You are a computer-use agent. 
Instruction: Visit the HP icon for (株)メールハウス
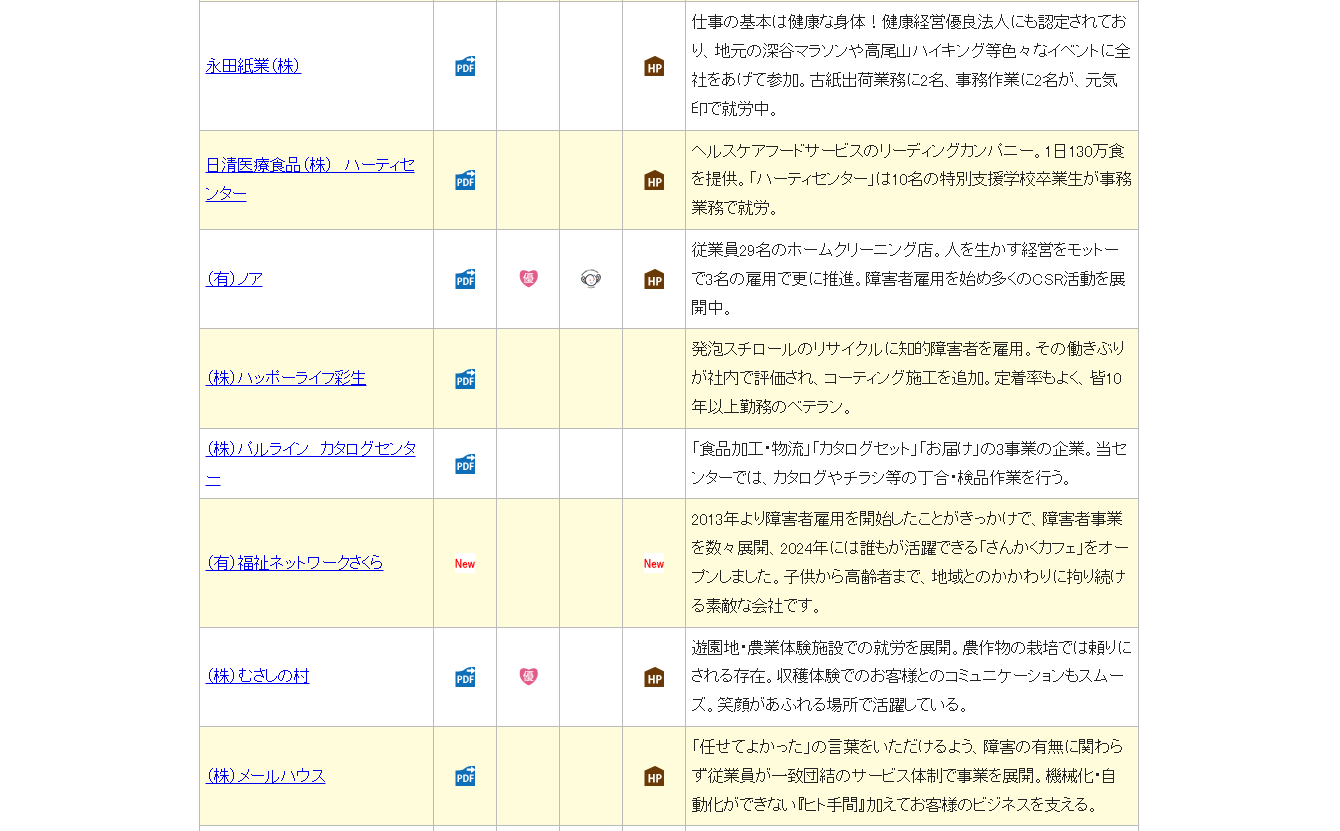(654, 776)
